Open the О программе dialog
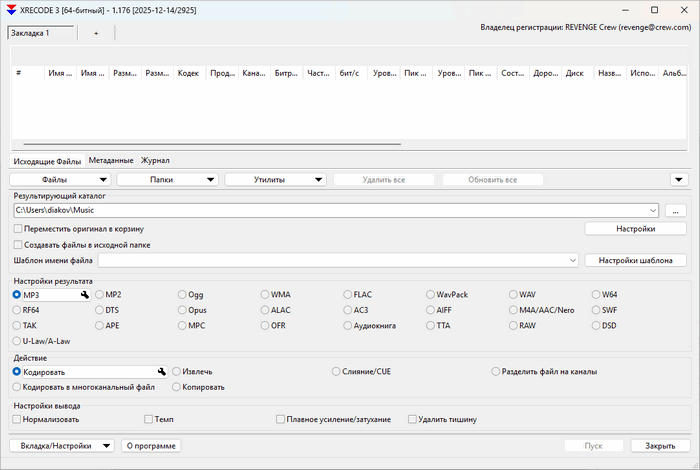 pos(151,446)
